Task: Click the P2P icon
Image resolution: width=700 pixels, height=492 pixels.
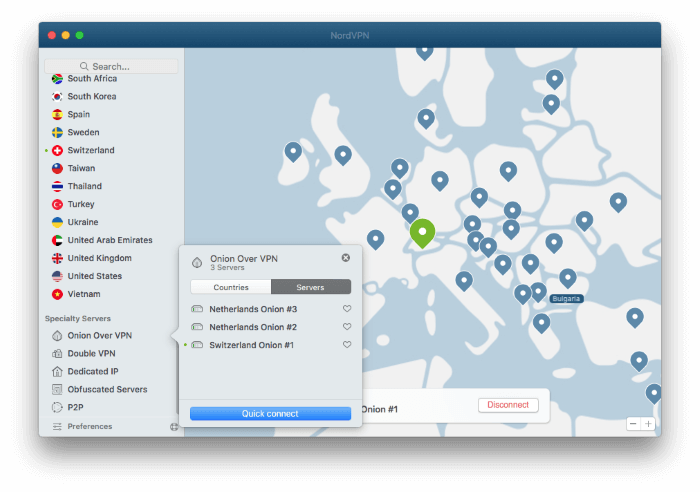Action: pos(57,408)
